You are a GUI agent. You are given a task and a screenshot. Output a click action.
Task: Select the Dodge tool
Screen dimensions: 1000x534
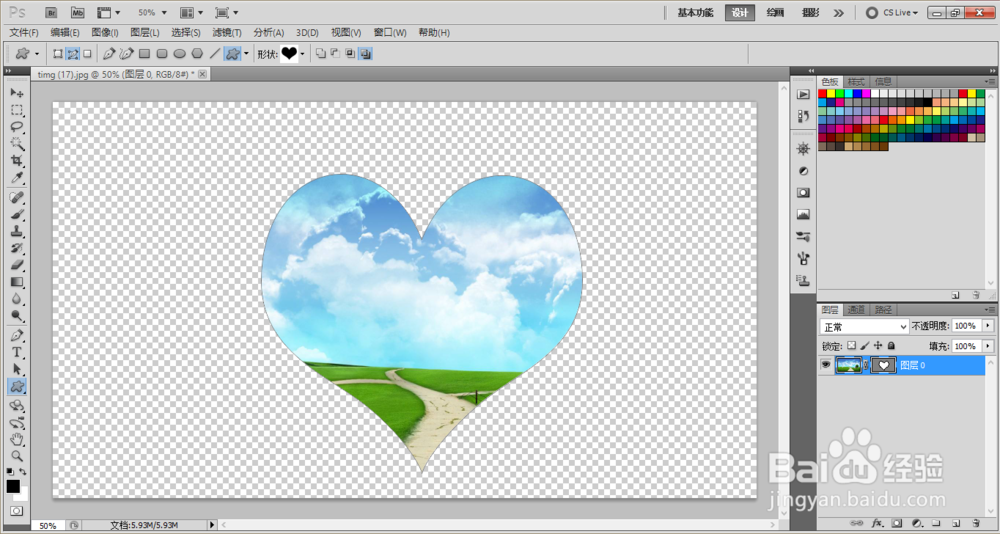pyautogui.click(x=17, y=315)
